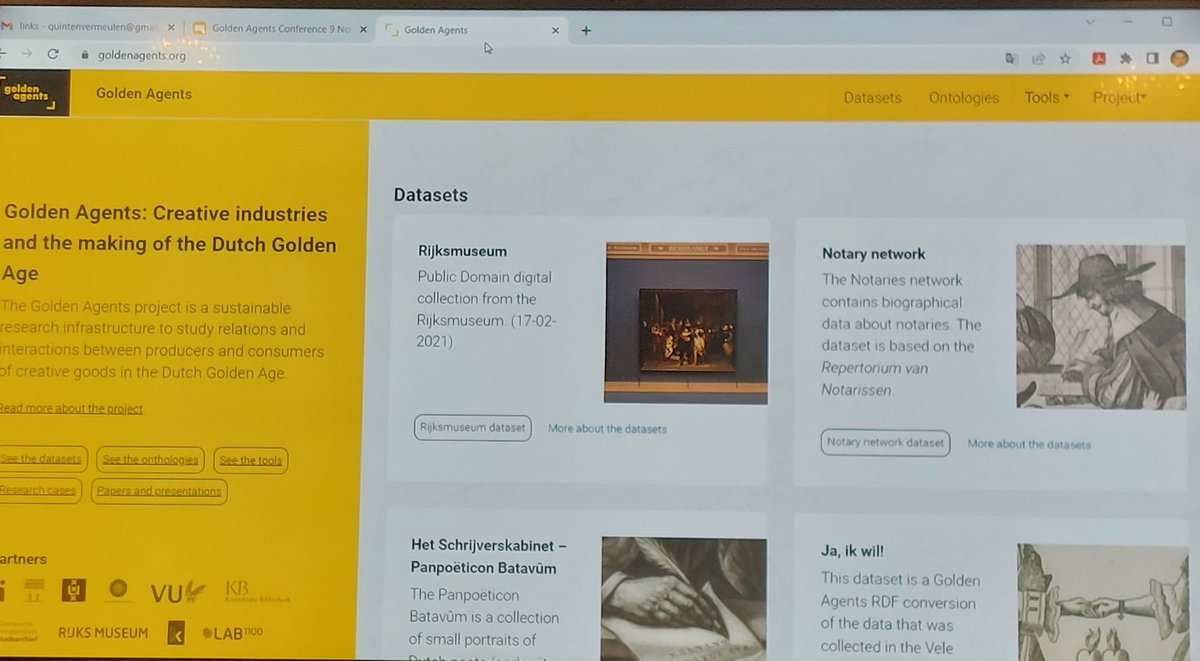Reload the page with the refresh icon
1200x661 pixels.
54,55
